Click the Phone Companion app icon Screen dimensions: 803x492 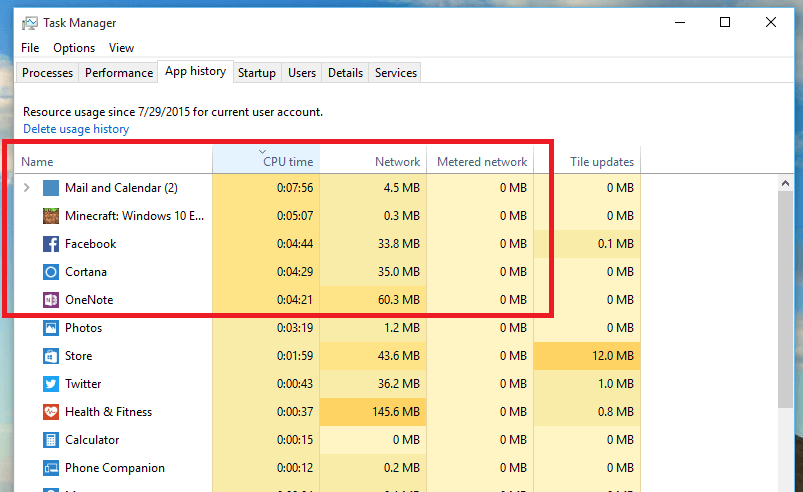(x=51, y=468)
